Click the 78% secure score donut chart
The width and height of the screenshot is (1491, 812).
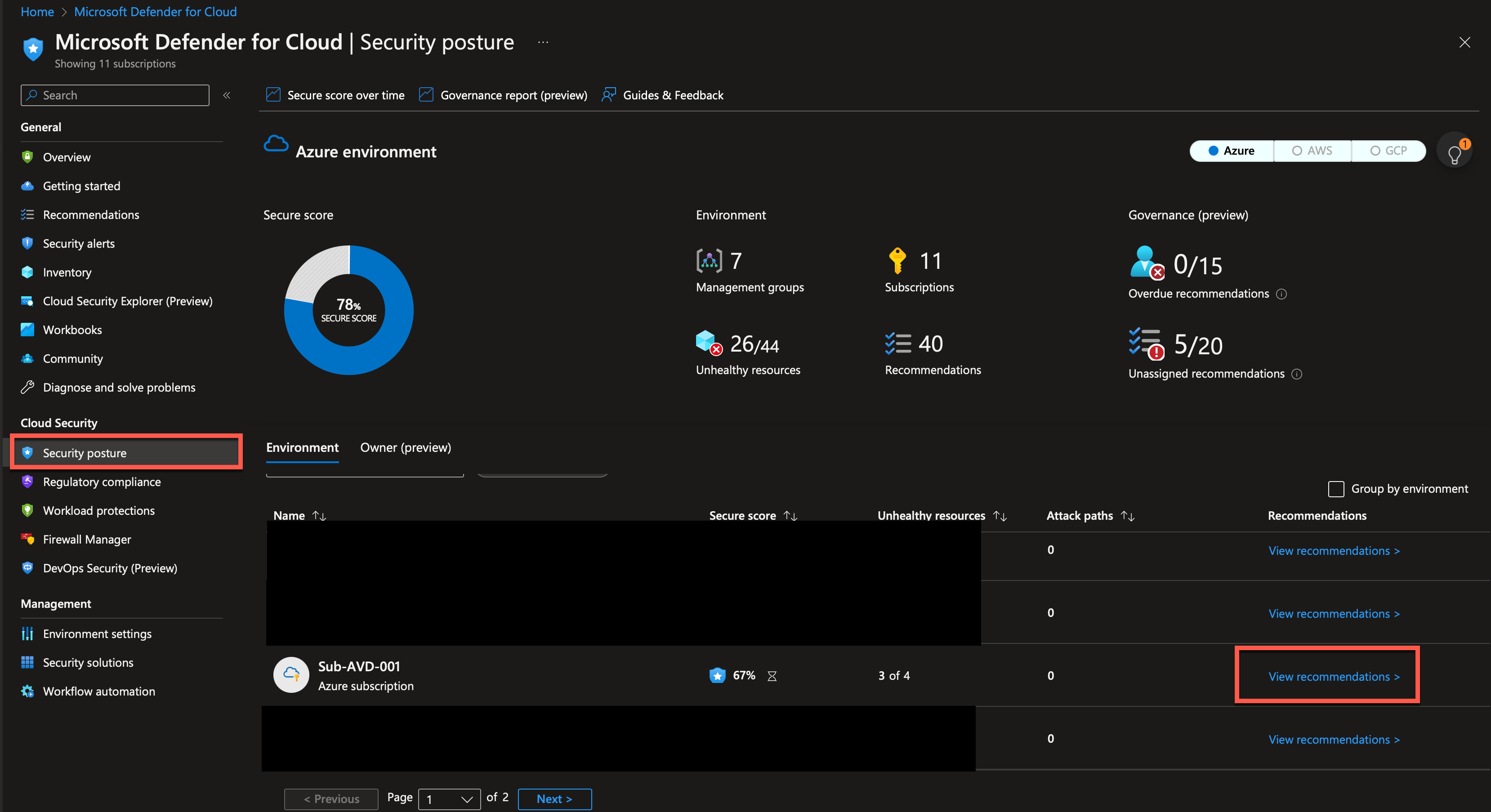point(348,310)
